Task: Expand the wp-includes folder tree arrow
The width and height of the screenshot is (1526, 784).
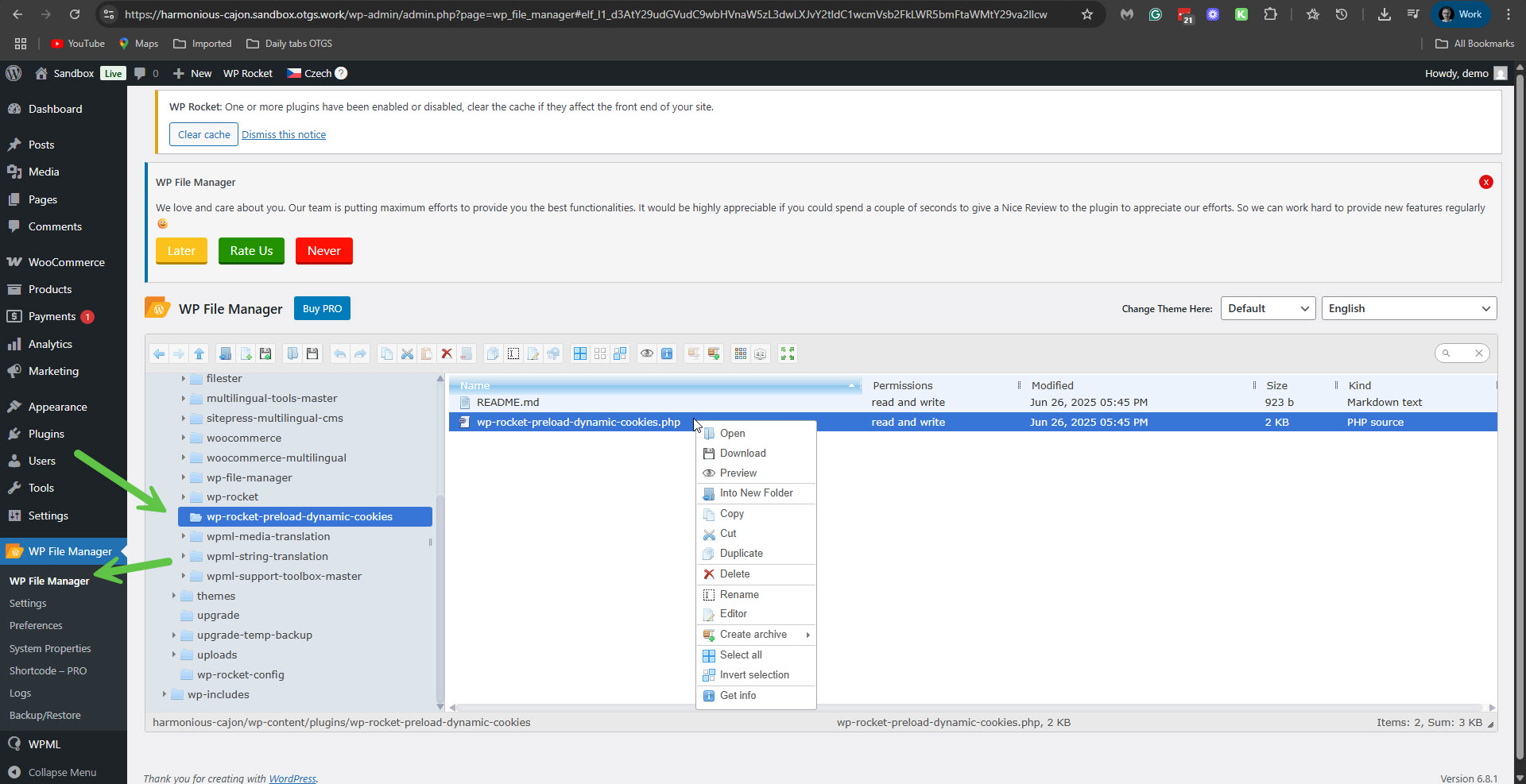Action: click(165, 694)
